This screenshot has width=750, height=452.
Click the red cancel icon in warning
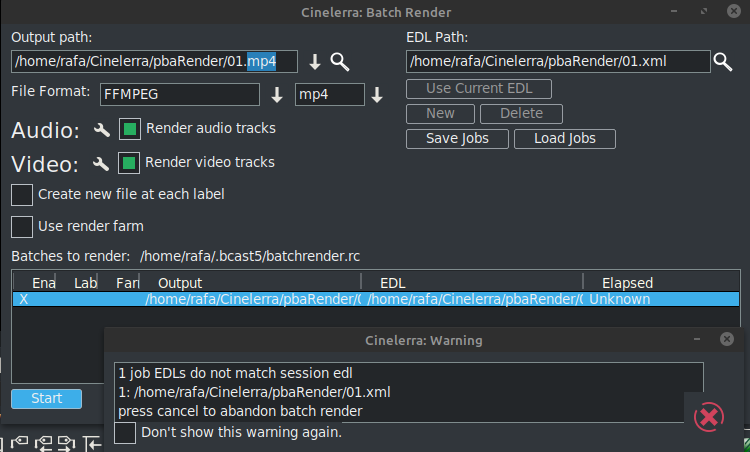(708, 416)
